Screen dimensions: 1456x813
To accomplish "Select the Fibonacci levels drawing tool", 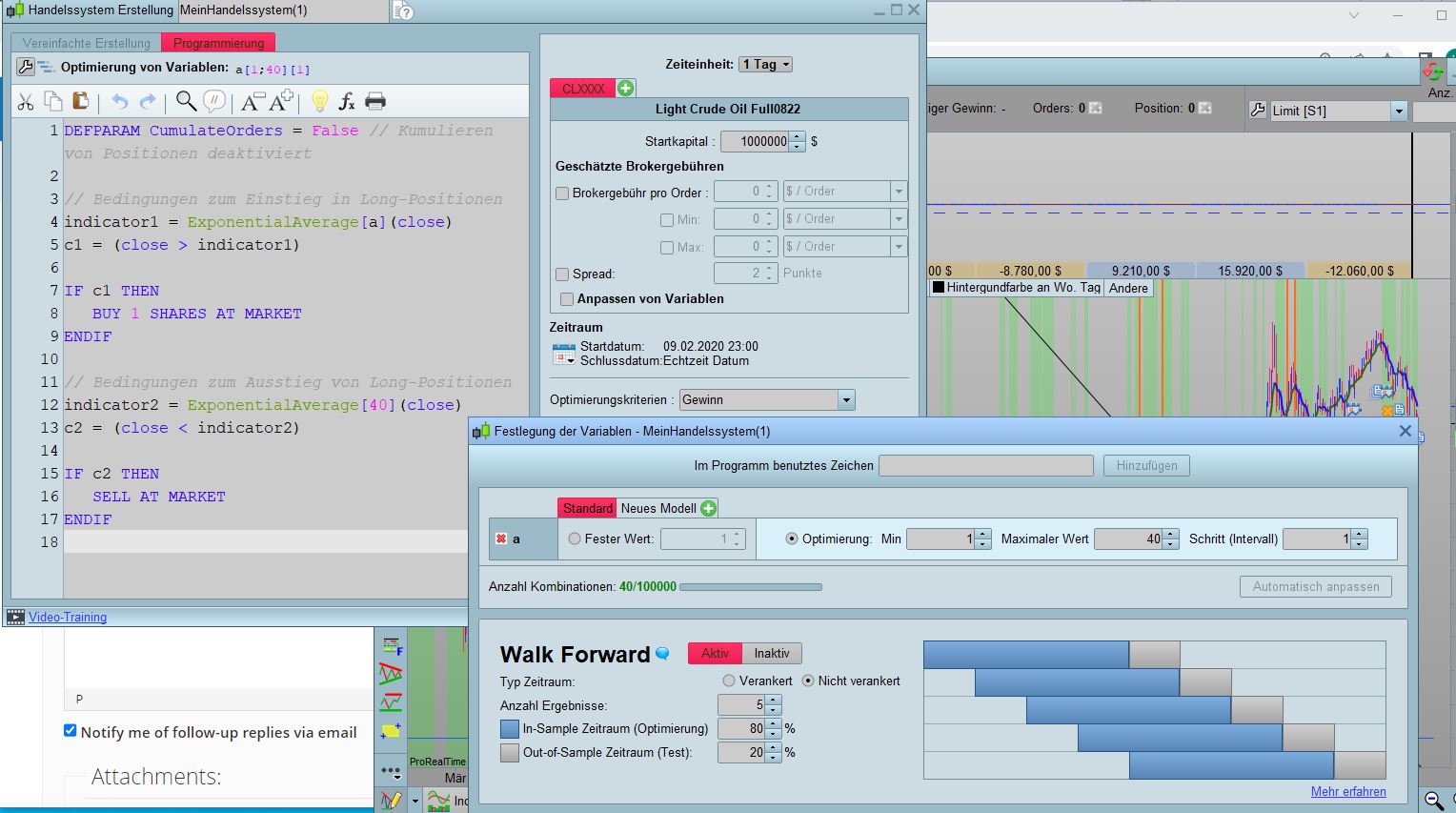I will coord(391,647).
